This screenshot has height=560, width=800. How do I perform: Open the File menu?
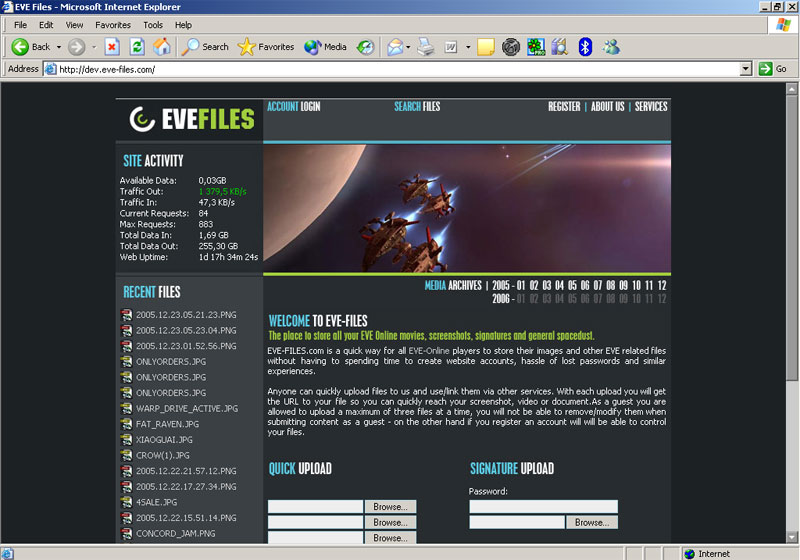(20, 25)
